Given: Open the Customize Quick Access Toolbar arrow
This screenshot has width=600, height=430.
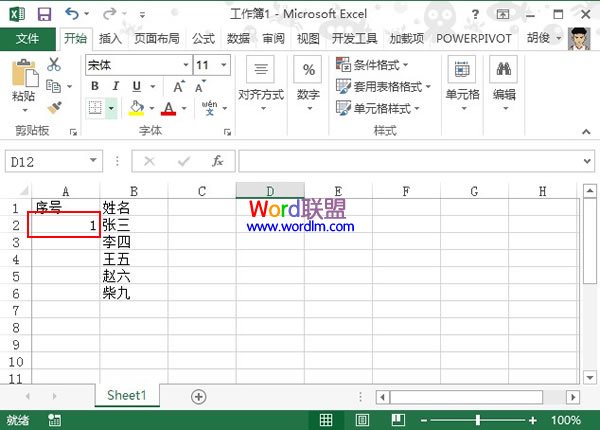Looking at the screenshot, I should coord(142,15).
